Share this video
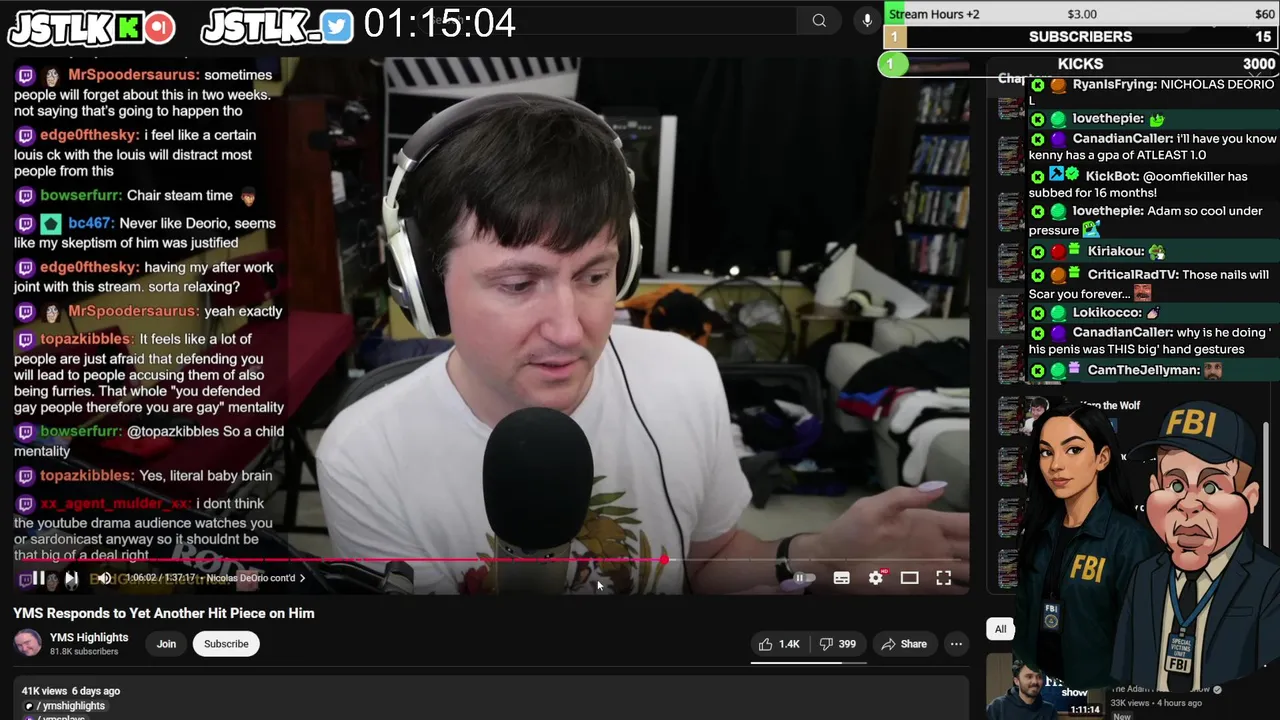Image resolution: width=1280 pixels, height=720 pixels. 904,644
